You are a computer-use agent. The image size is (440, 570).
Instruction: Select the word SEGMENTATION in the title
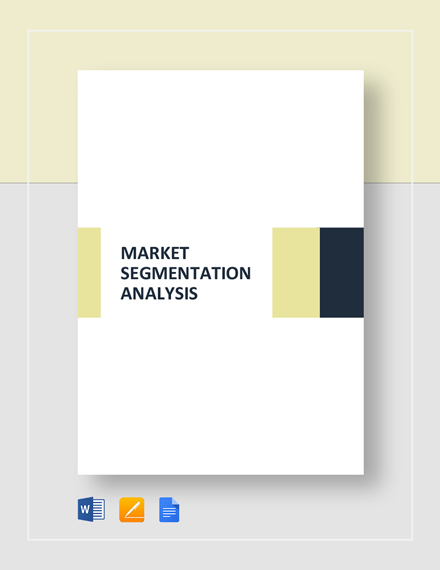click(186, 273)
